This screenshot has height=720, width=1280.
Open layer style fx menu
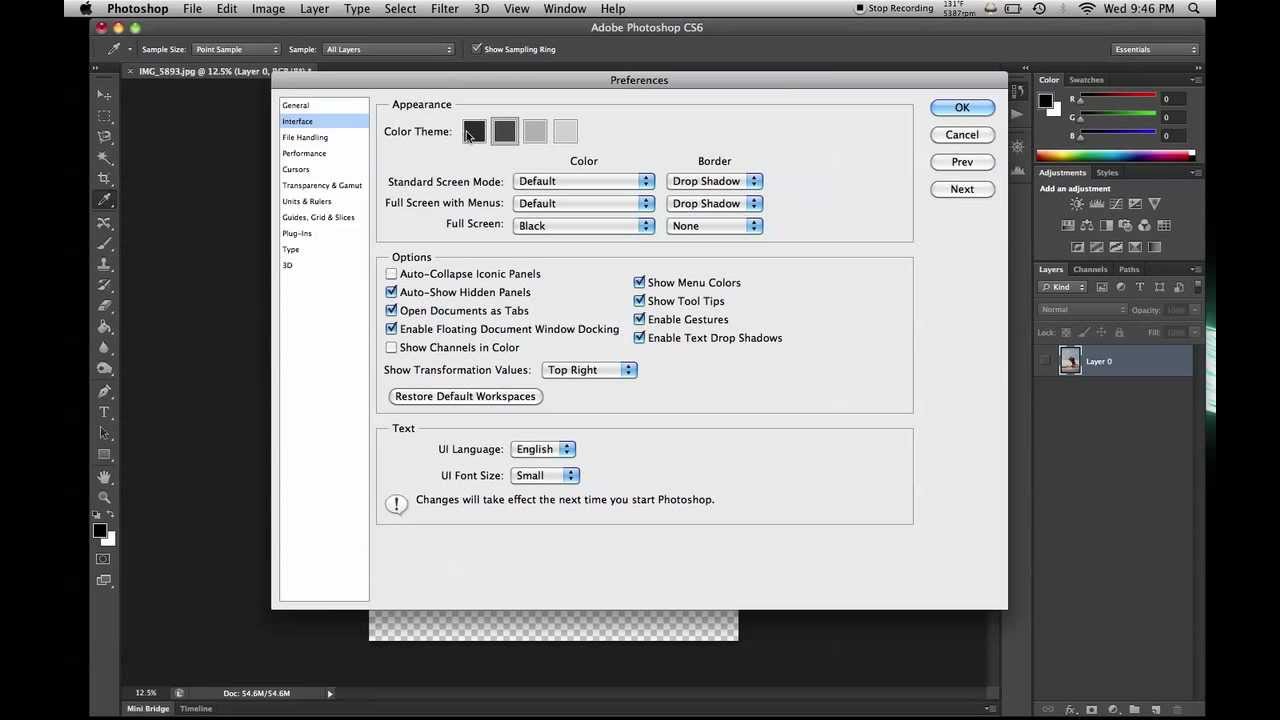click(1070, 709)
